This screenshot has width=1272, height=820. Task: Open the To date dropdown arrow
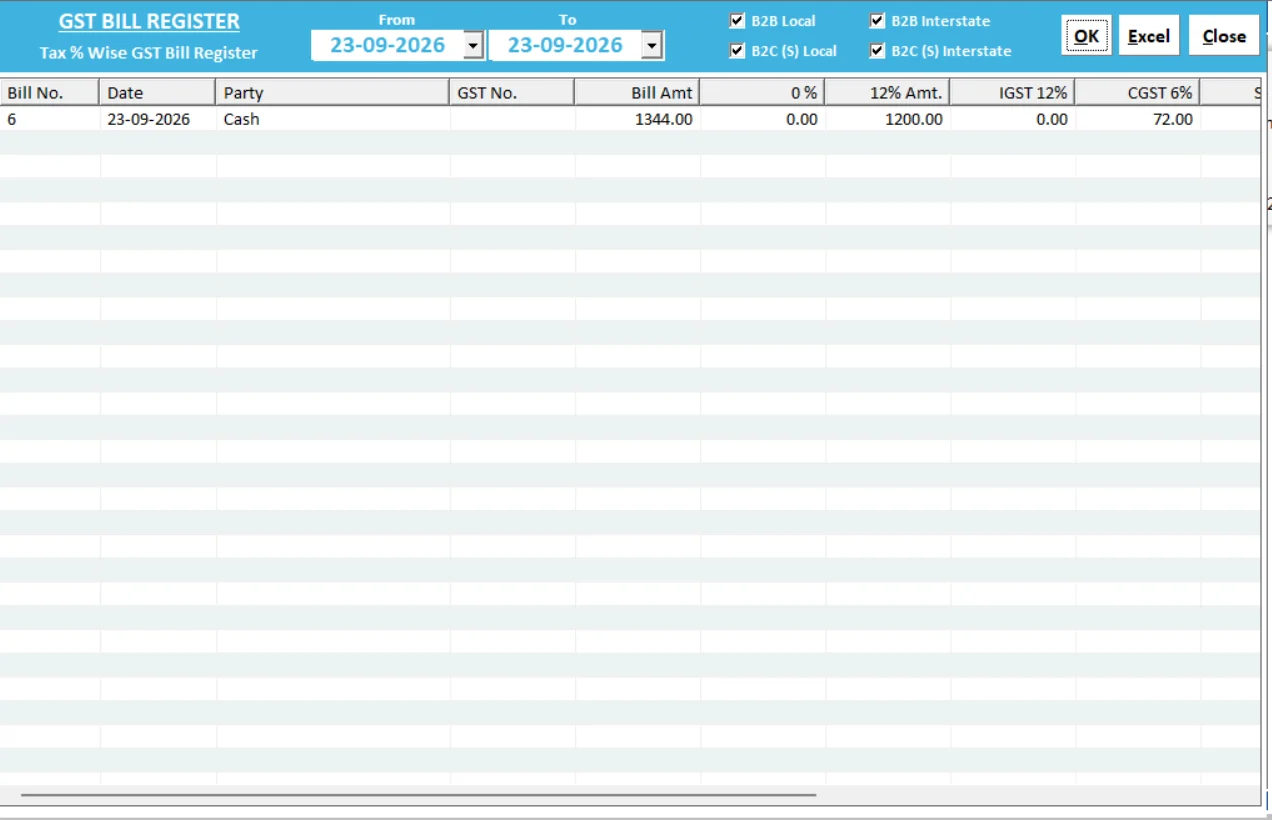tap(652, 45)
